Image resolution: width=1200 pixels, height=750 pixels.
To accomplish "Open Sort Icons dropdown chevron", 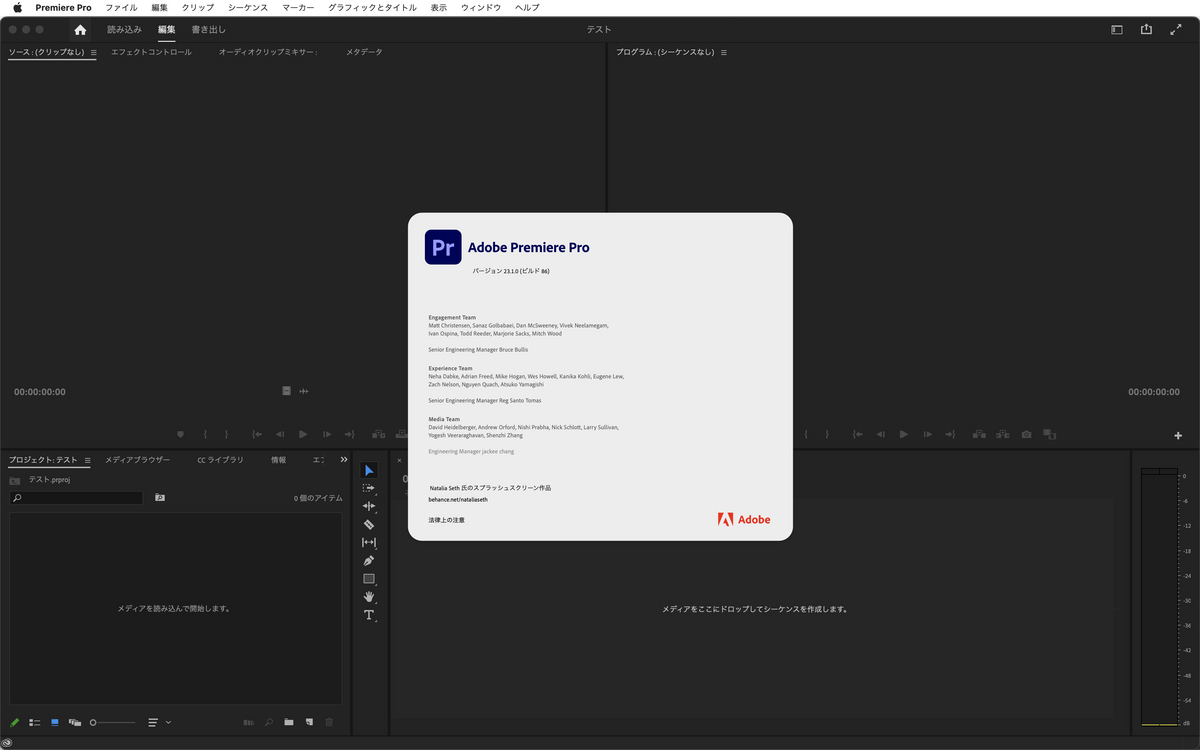I will pos(168,722).
